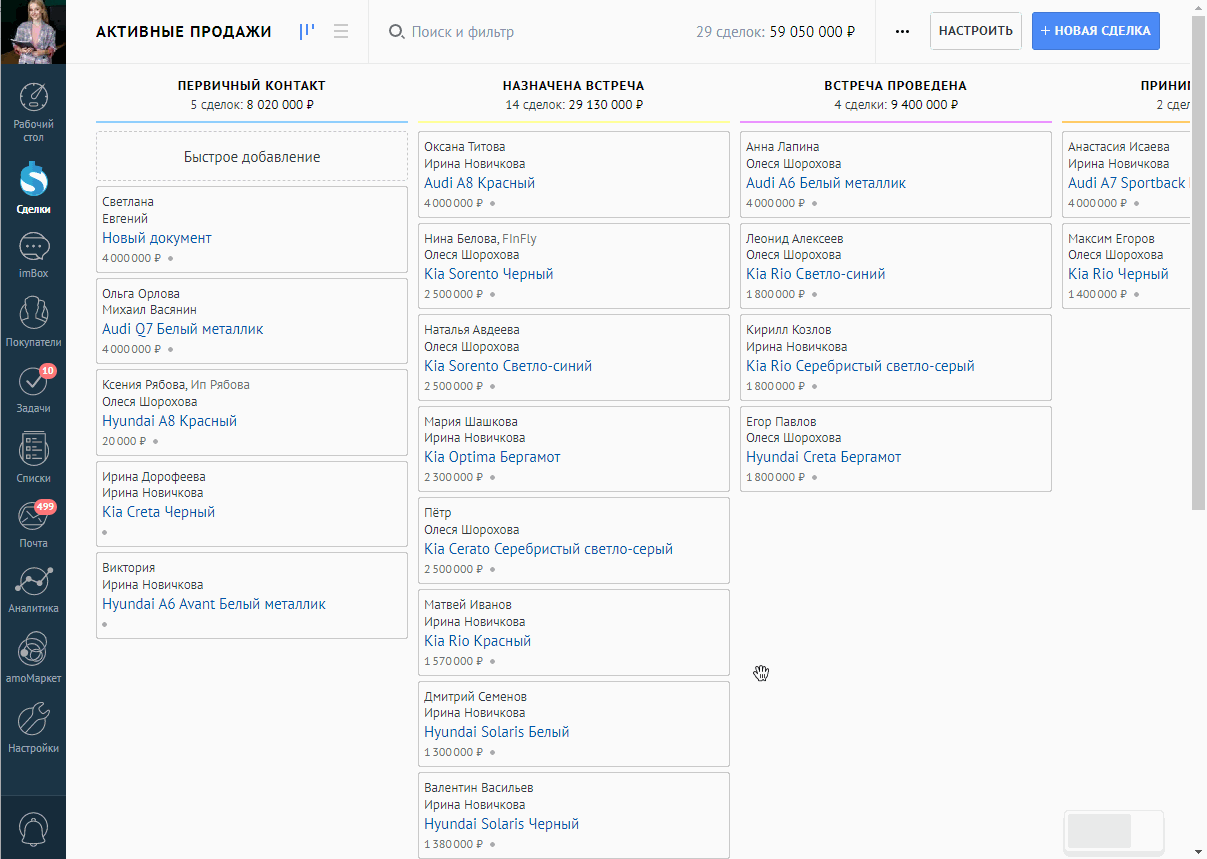Switch to pipeline board view icon
1207x859 pixels.
click(307, 32)
